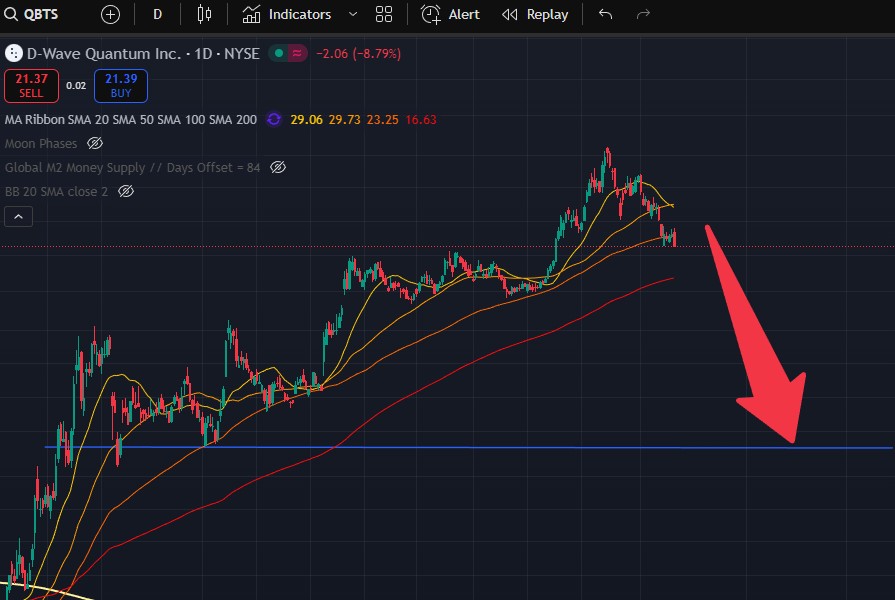The height and width of the screenshot is (600, 895).
Task: Show the Global M2 Money Supply indicator
Action: click(278, 167)
